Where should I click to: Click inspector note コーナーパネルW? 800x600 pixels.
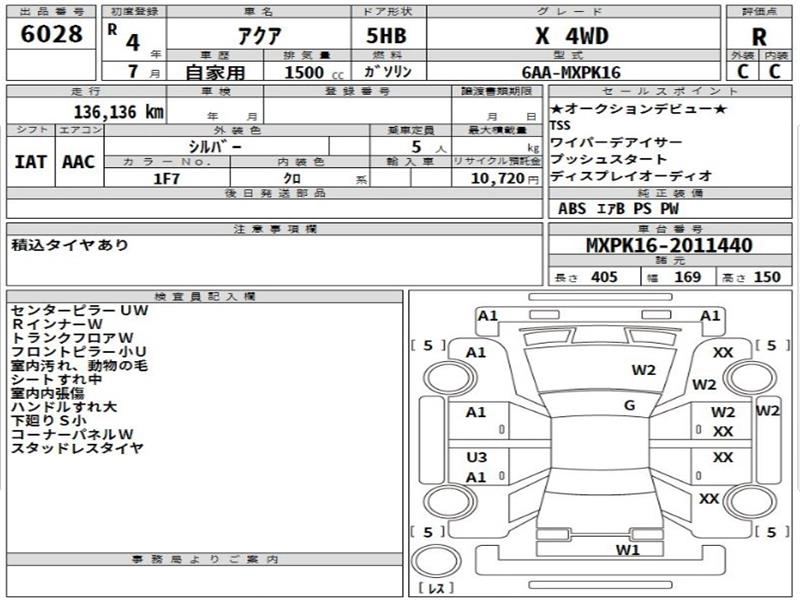[x=72, y=434]
